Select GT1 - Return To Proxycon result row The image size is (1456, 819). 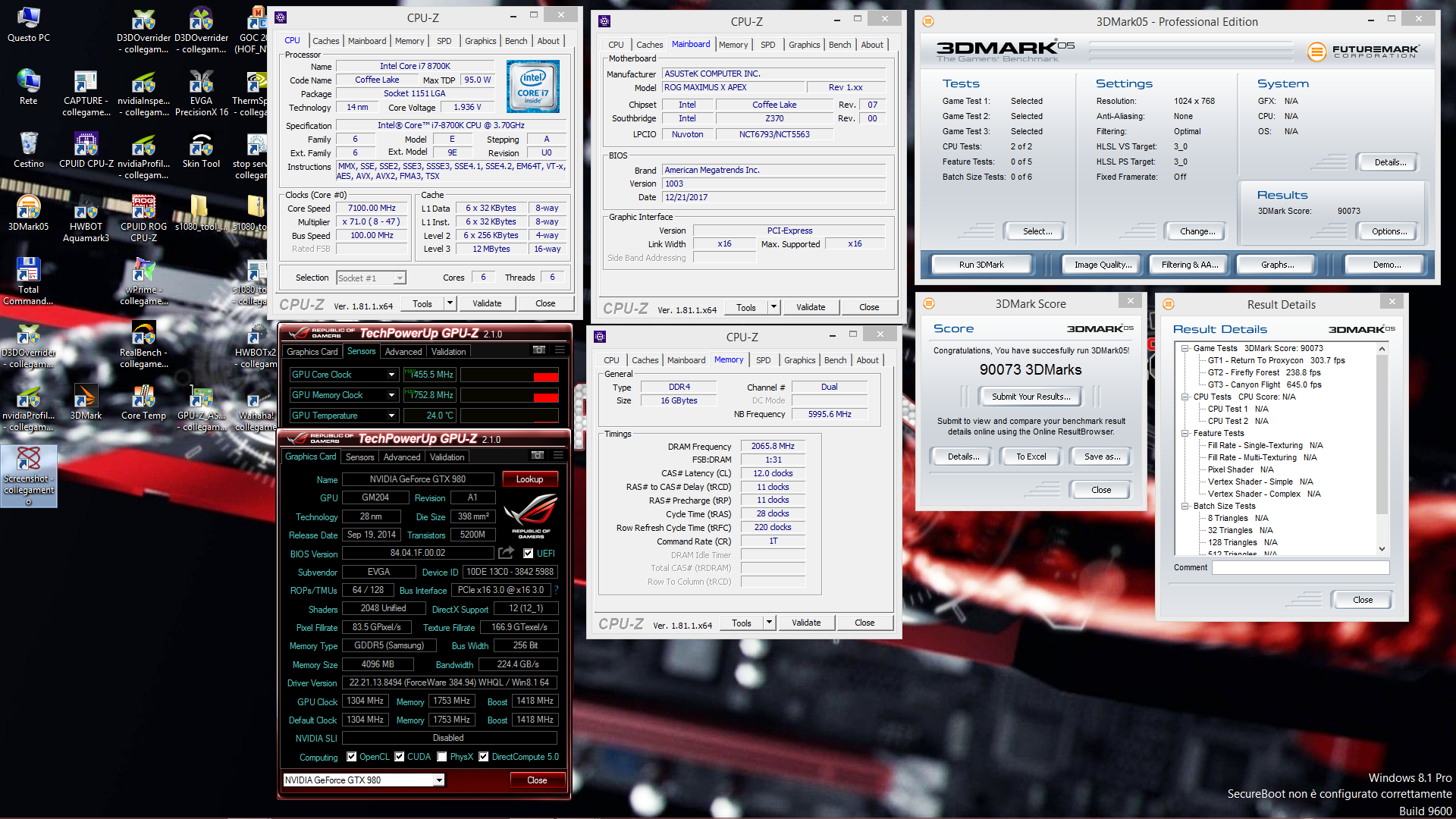(x=1276, y=361)
